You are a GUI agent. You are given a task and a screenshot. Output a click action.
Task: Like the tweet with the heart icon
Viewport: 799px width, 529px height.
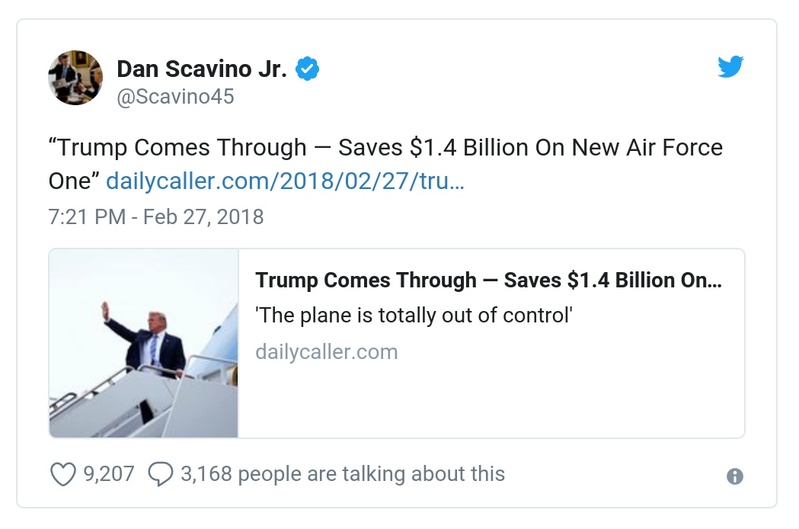coord(62,474)
